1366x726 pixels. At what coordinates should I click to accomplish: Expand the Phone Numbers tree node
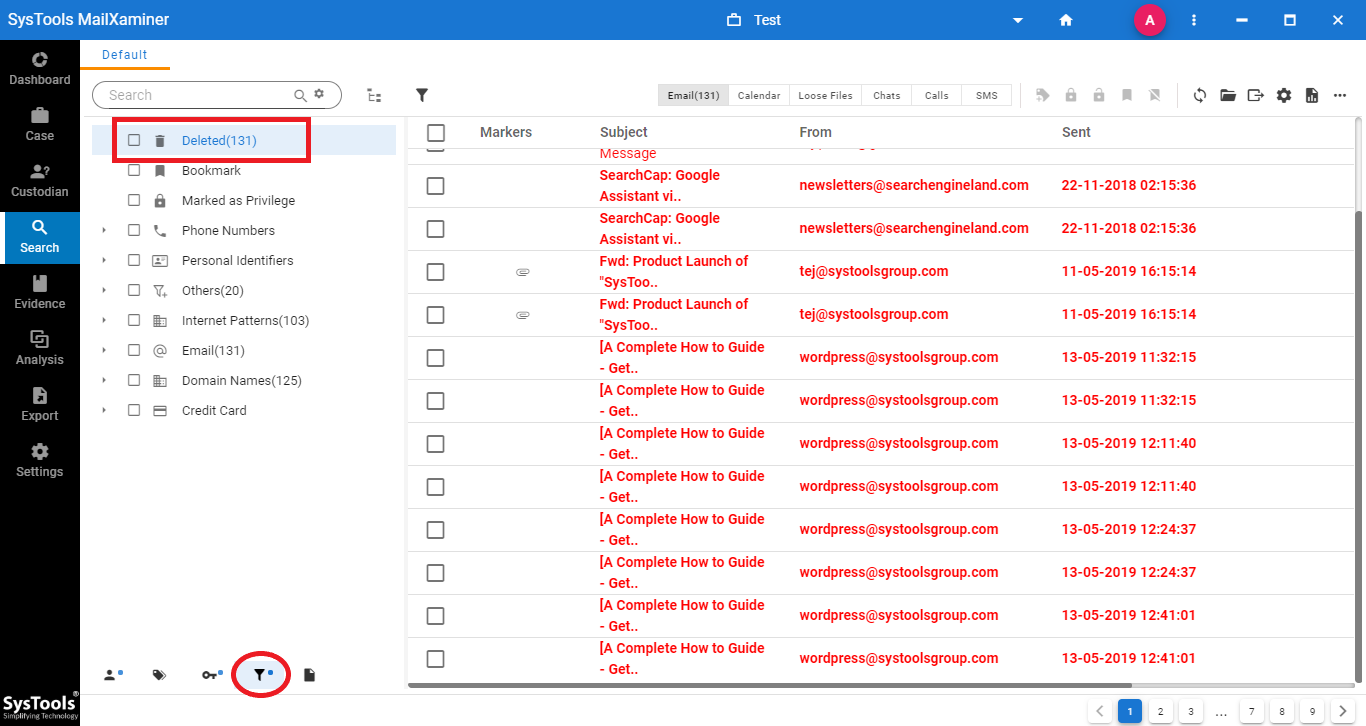(104, 230)
